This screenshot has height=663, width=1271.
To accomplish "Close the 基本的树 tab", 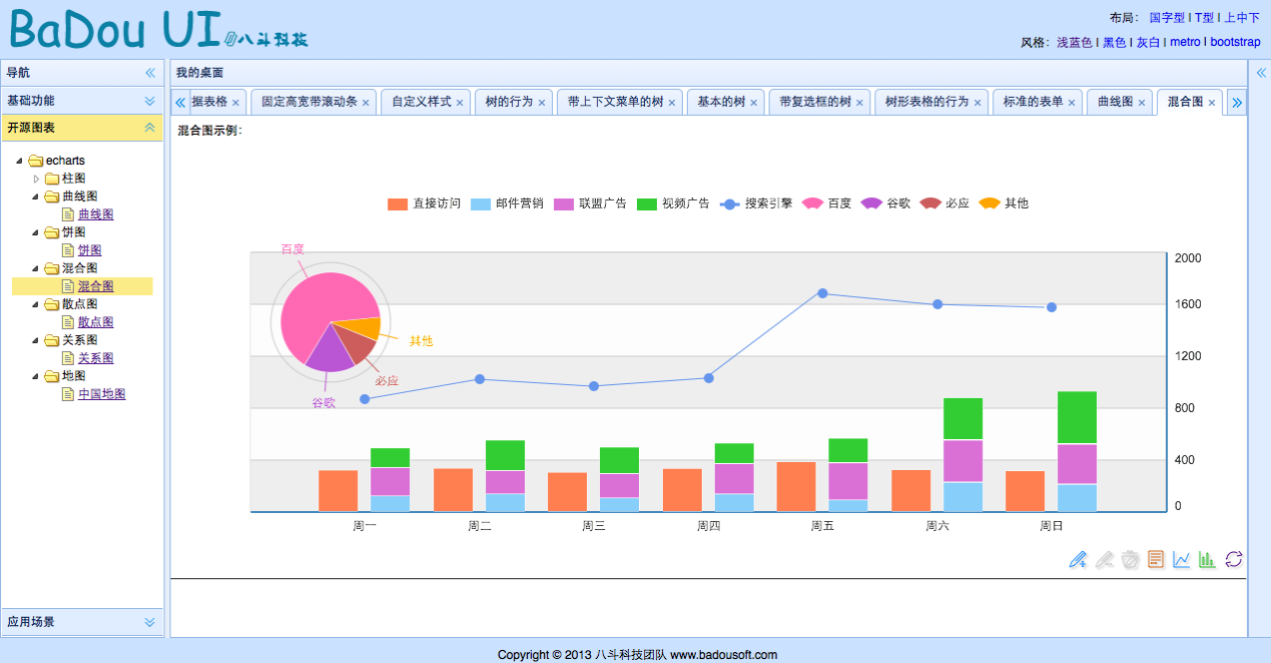I will point(754,103).
